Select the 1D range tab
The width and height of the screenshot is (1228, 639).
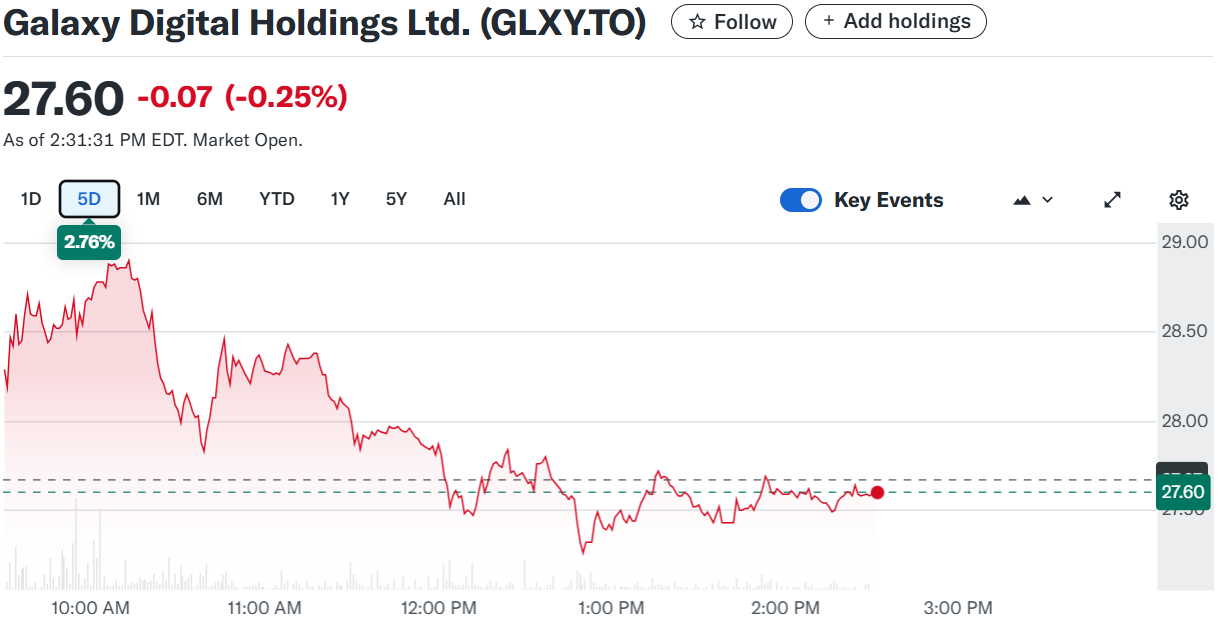click(x=31, y=199)
